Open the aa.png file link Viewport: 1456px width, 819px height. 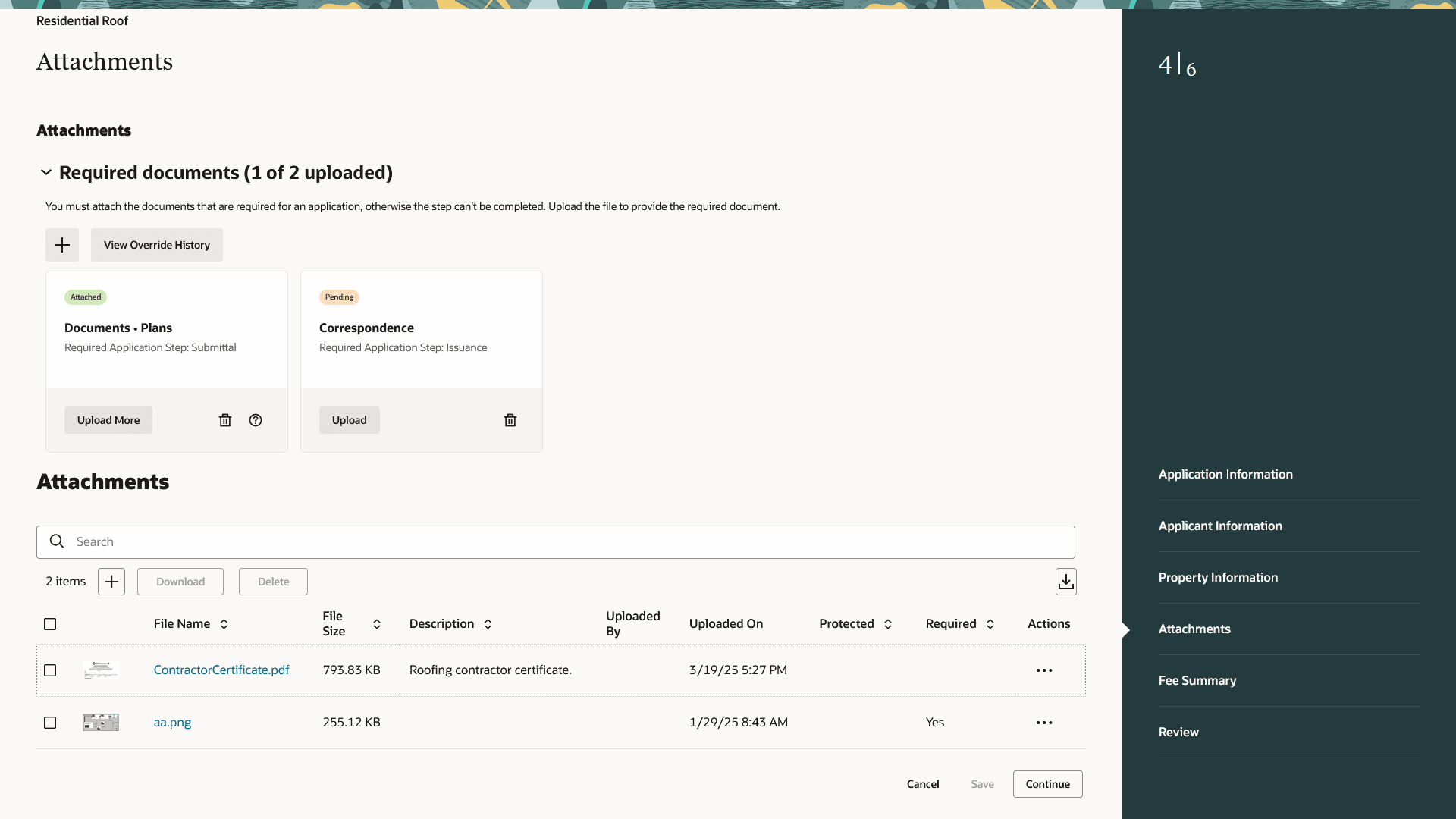[172, 722]
